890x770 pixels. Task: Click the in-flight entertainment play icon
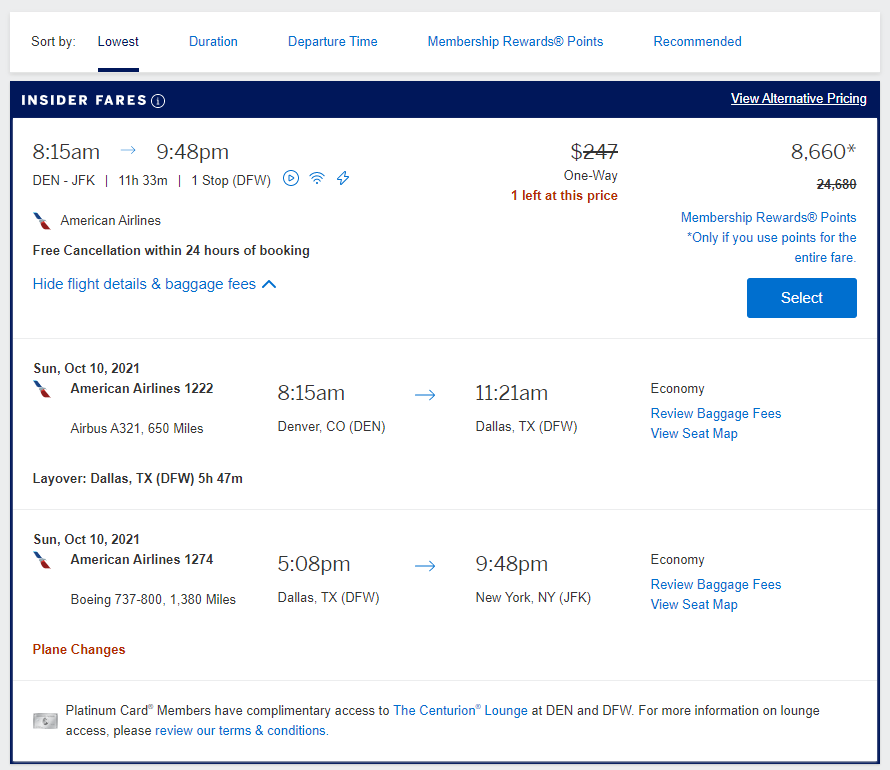point(291,178)
